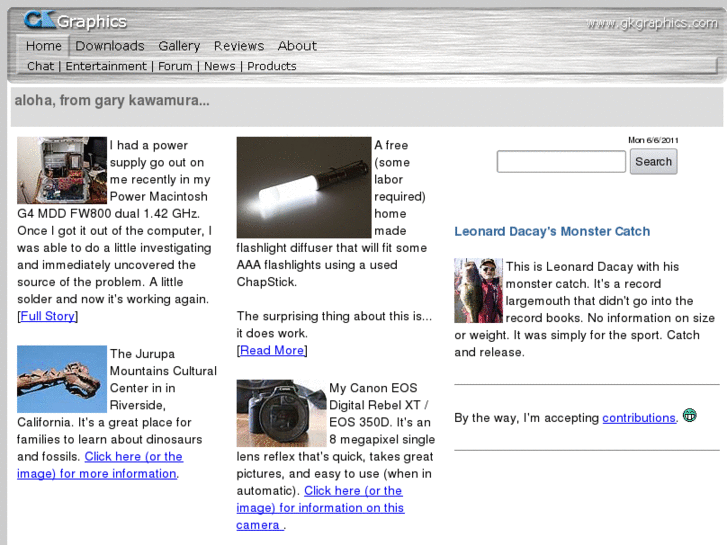Screen dimensions: 727x545
Task: Go to the Gallery section
Action: (x=179, y=46)
